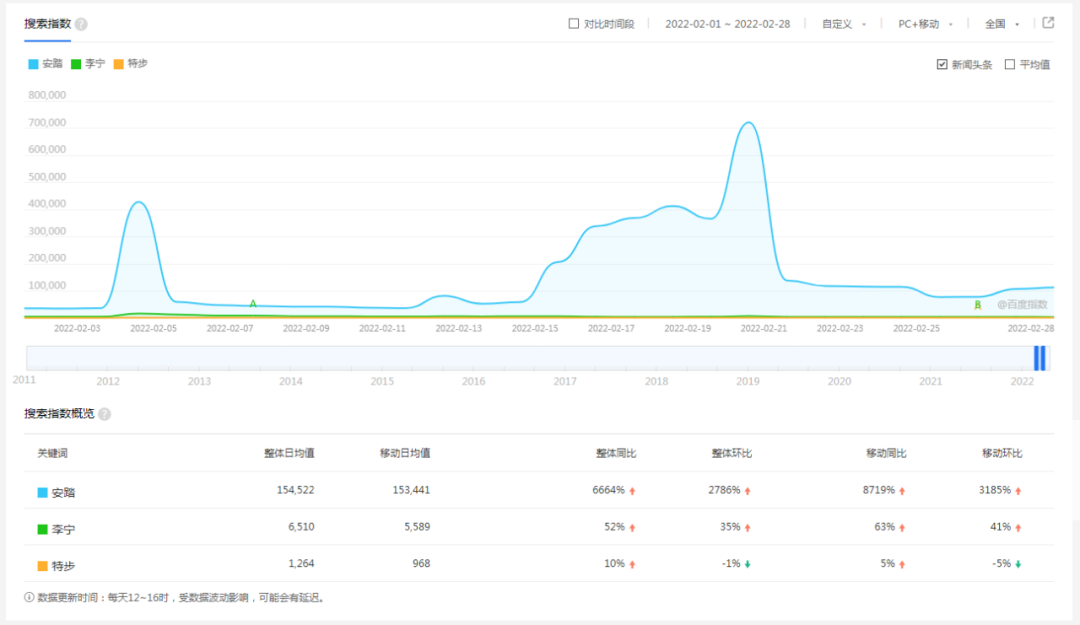Click the up arrow next to 10%

(x=632, y=564)
